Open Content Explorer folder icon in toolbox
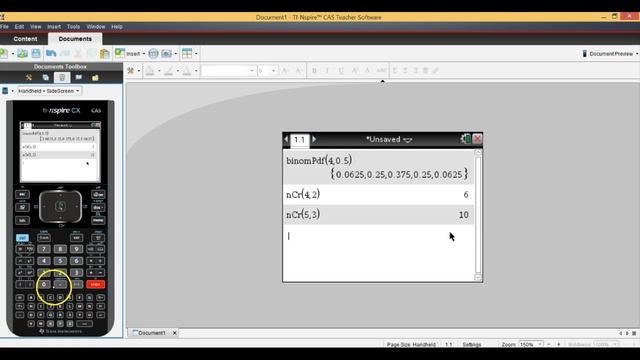 [x=95, y=78]
